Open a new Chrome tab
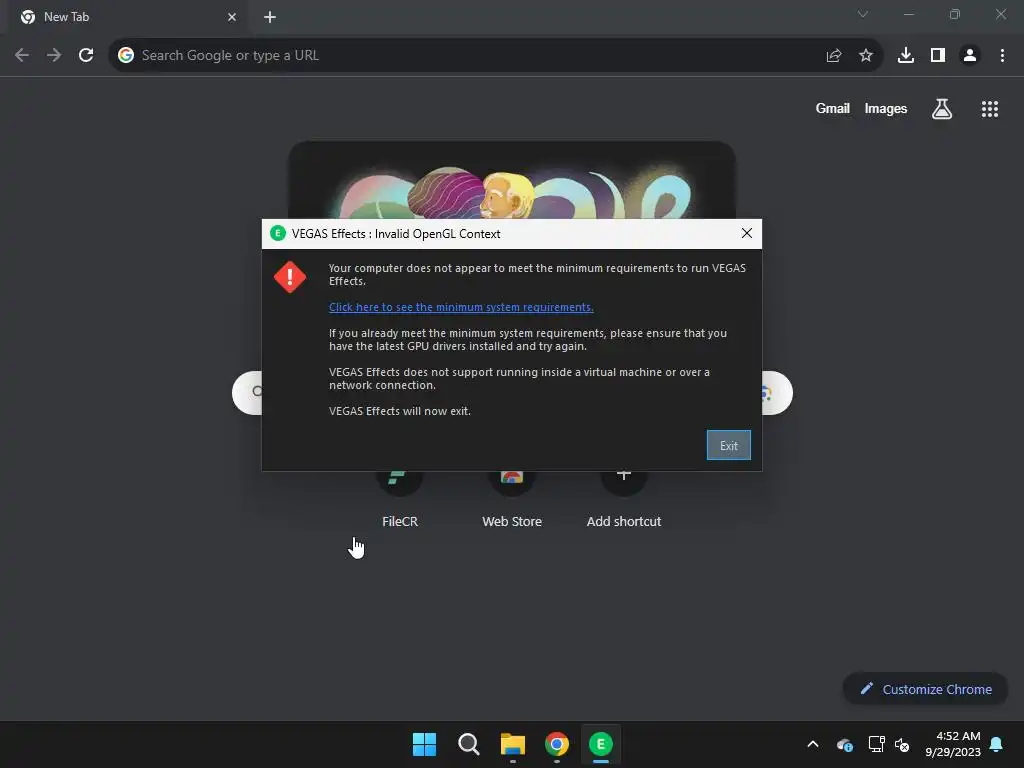 click(x=270, y=17)
